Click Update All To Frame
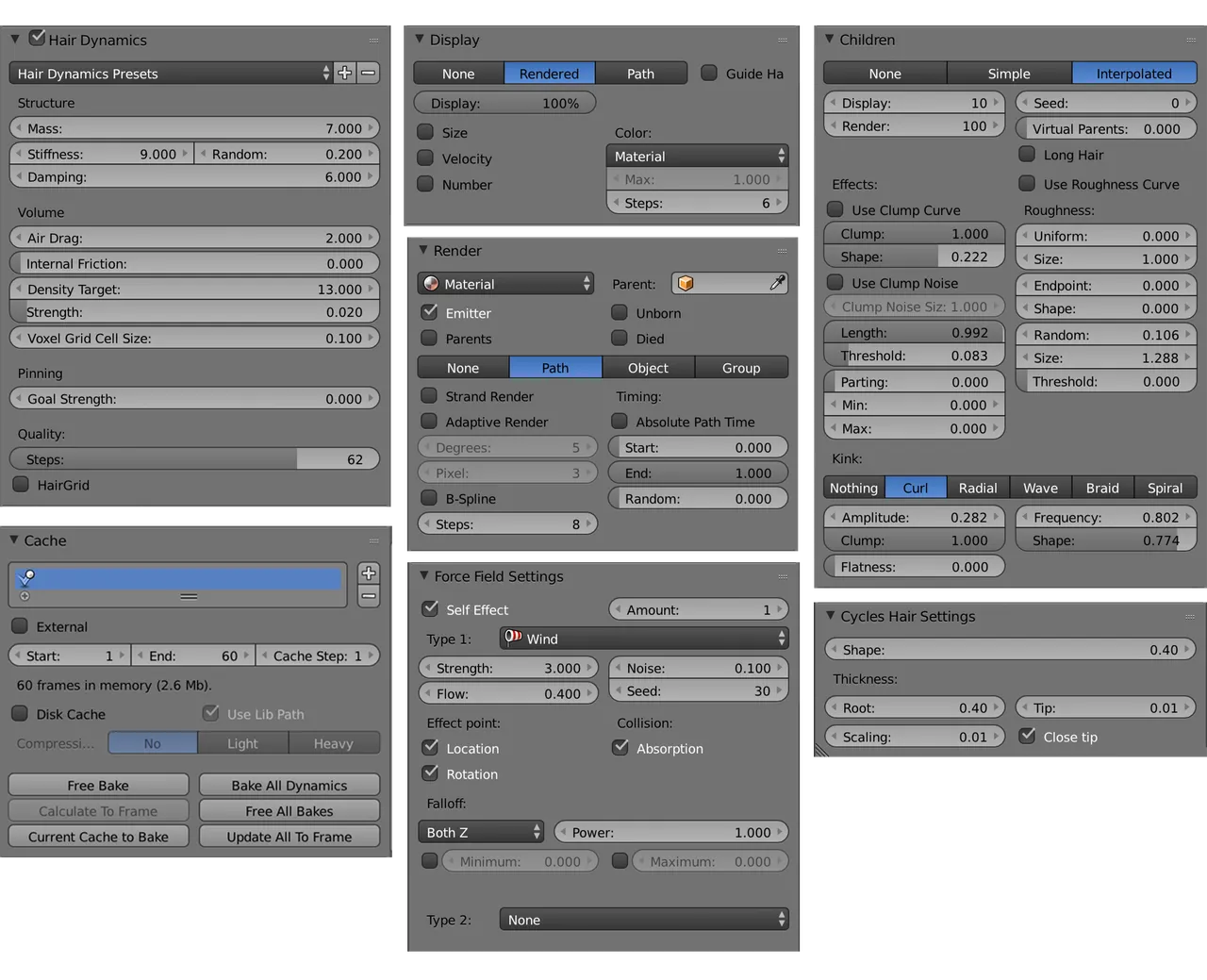 289,836
